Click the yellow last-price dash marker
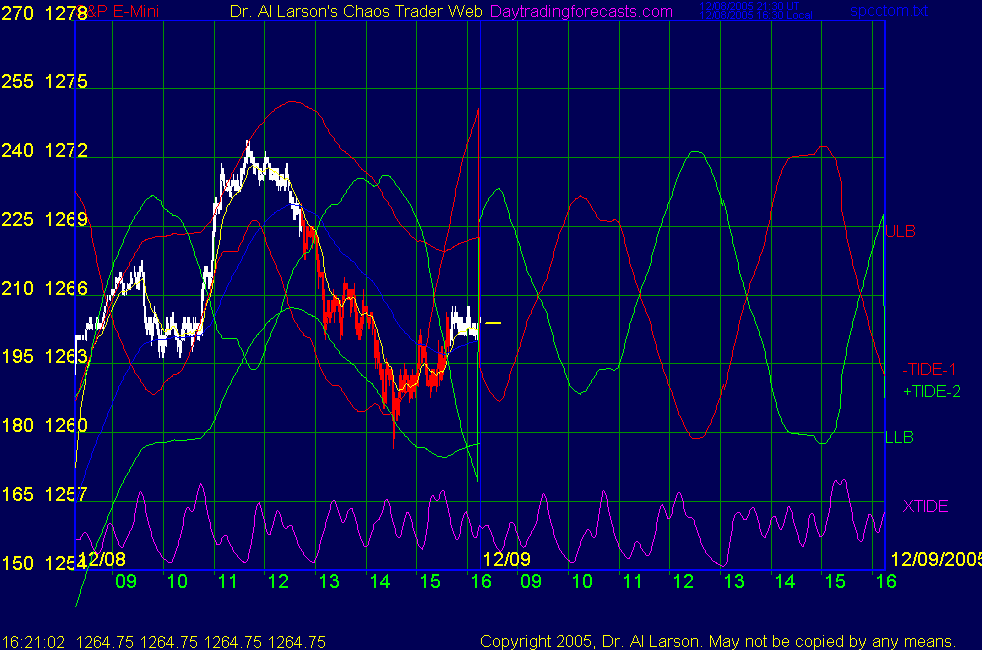982x650 pixels. [x=493, y=323]
